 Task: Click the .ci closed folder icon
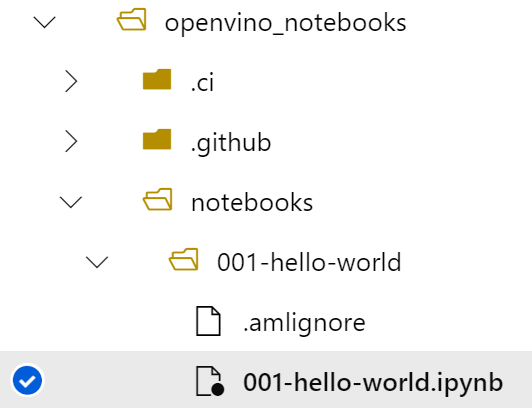pos(157,79)
